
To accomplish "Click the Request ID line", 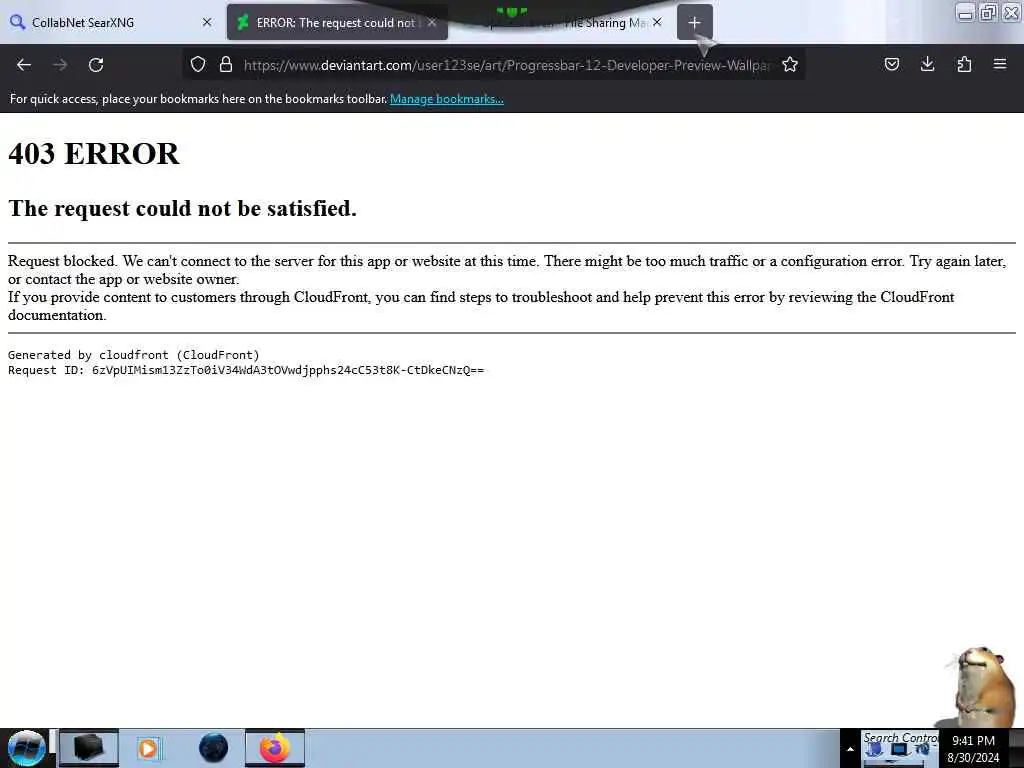I will (246, 370).
